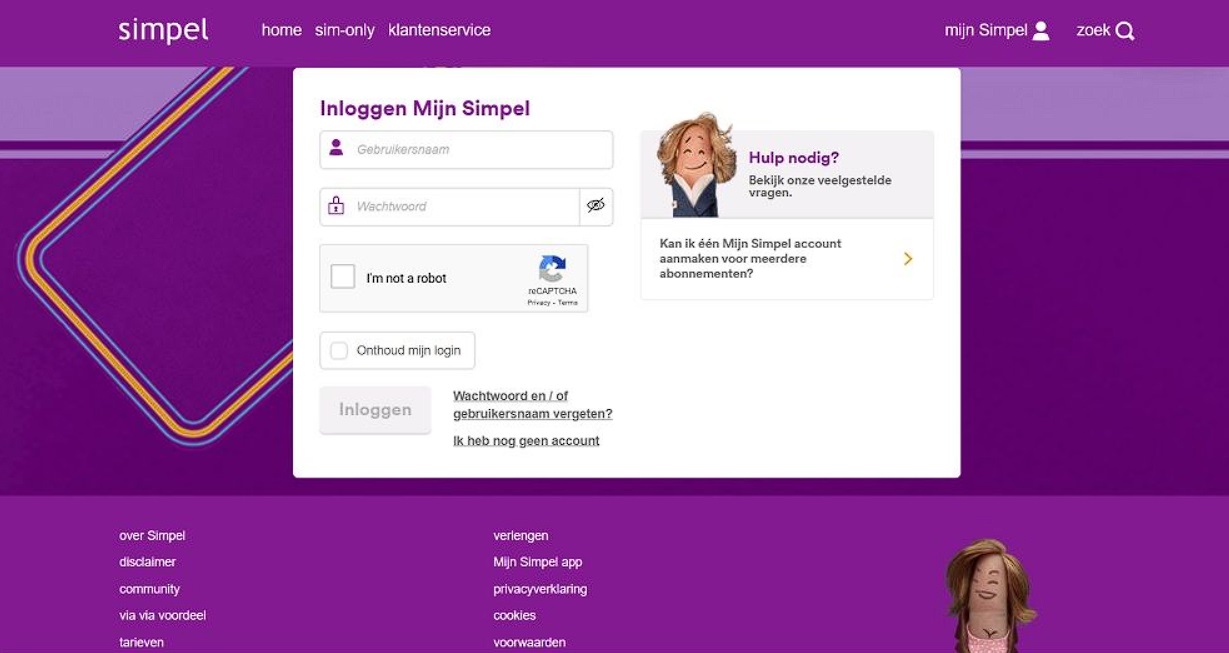This screenshot has width=1229, height=653.
Task: Open footer link verlengen
Action: click(520, 536)
